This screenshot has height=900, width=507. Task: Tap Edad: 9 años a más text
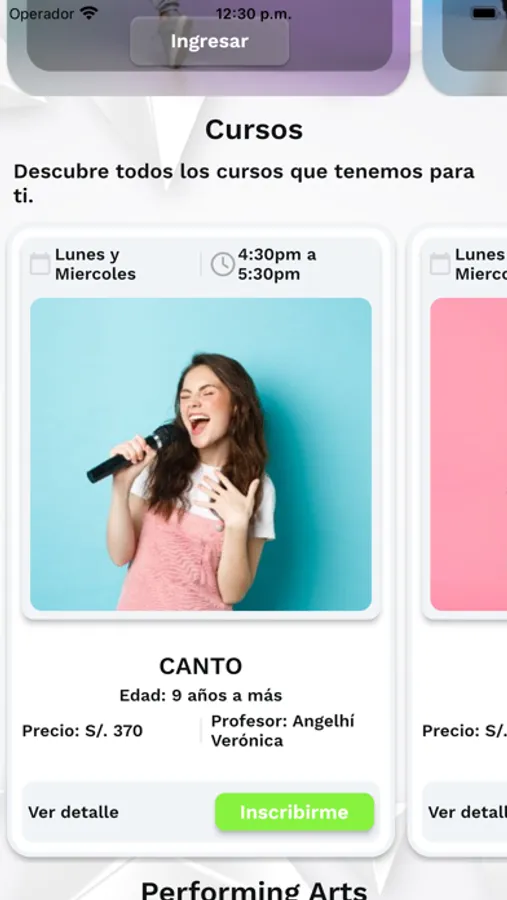201,696
